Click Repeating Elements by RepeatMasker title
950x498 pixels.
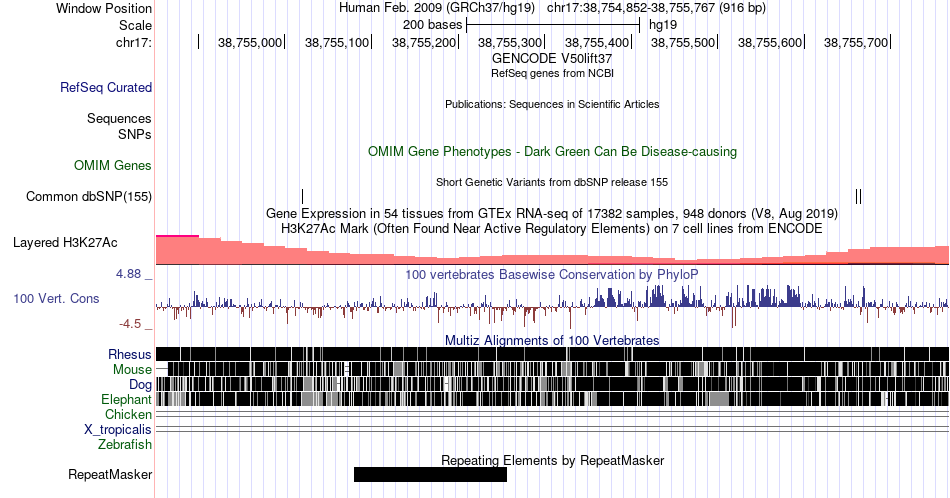[x=552, y=460]
